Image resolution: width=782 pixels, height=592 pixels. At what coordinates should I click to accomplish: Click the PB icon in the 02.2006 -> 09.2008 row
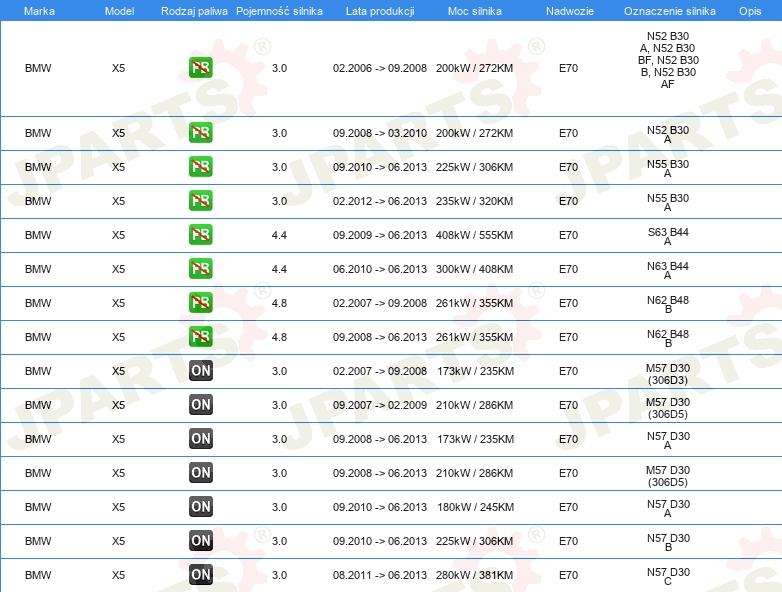[x=201, y=68]
